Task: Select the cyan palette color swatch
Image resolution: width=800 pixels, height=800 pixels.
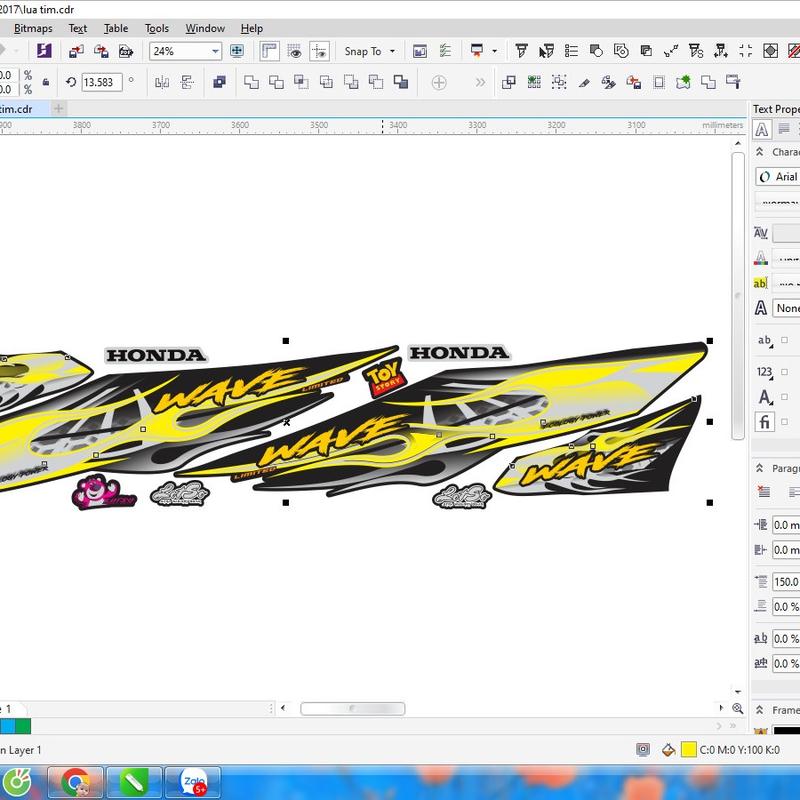Action: (8, 726)
